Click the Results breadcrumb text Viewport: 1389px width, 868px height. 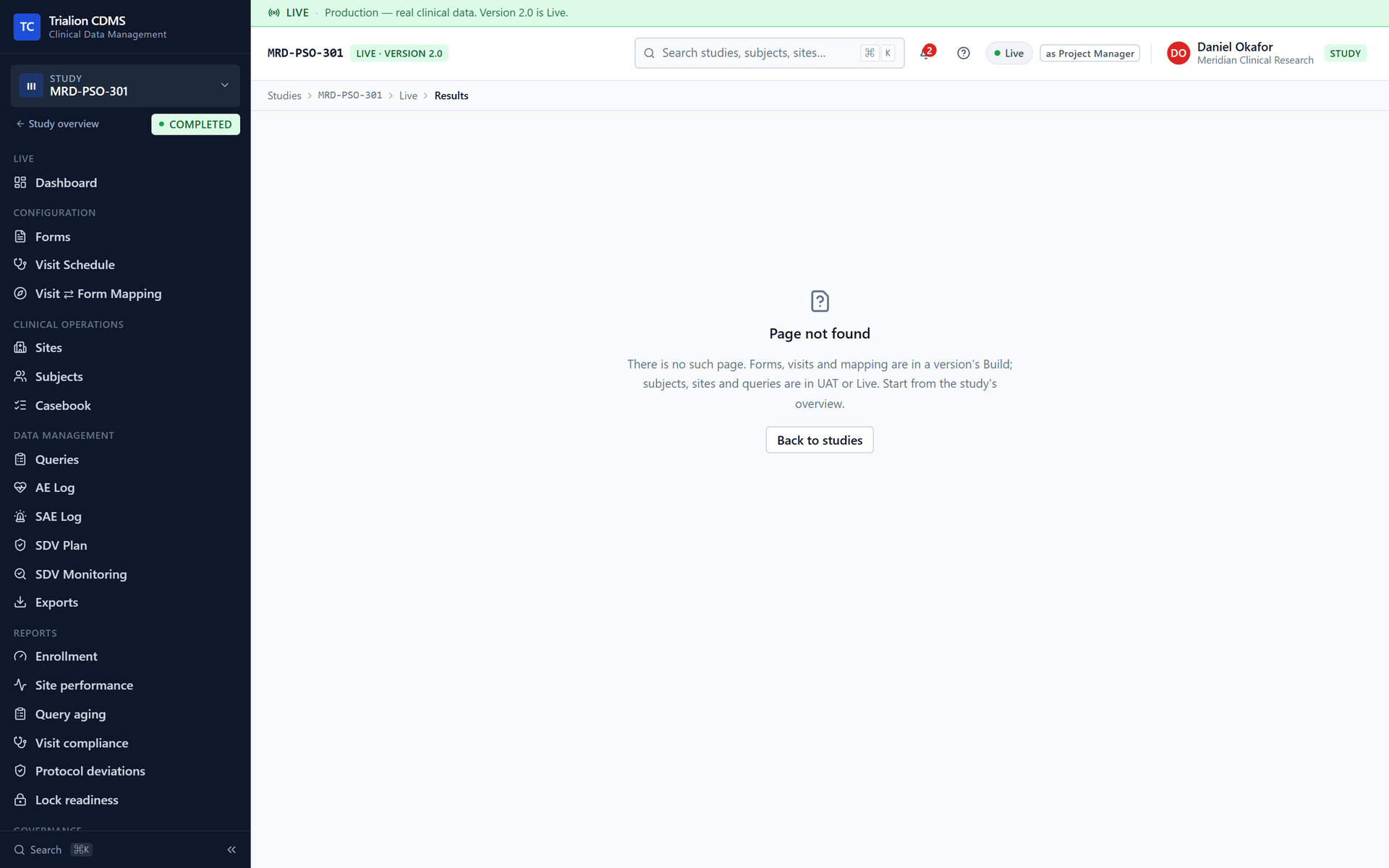pos(451,95)
